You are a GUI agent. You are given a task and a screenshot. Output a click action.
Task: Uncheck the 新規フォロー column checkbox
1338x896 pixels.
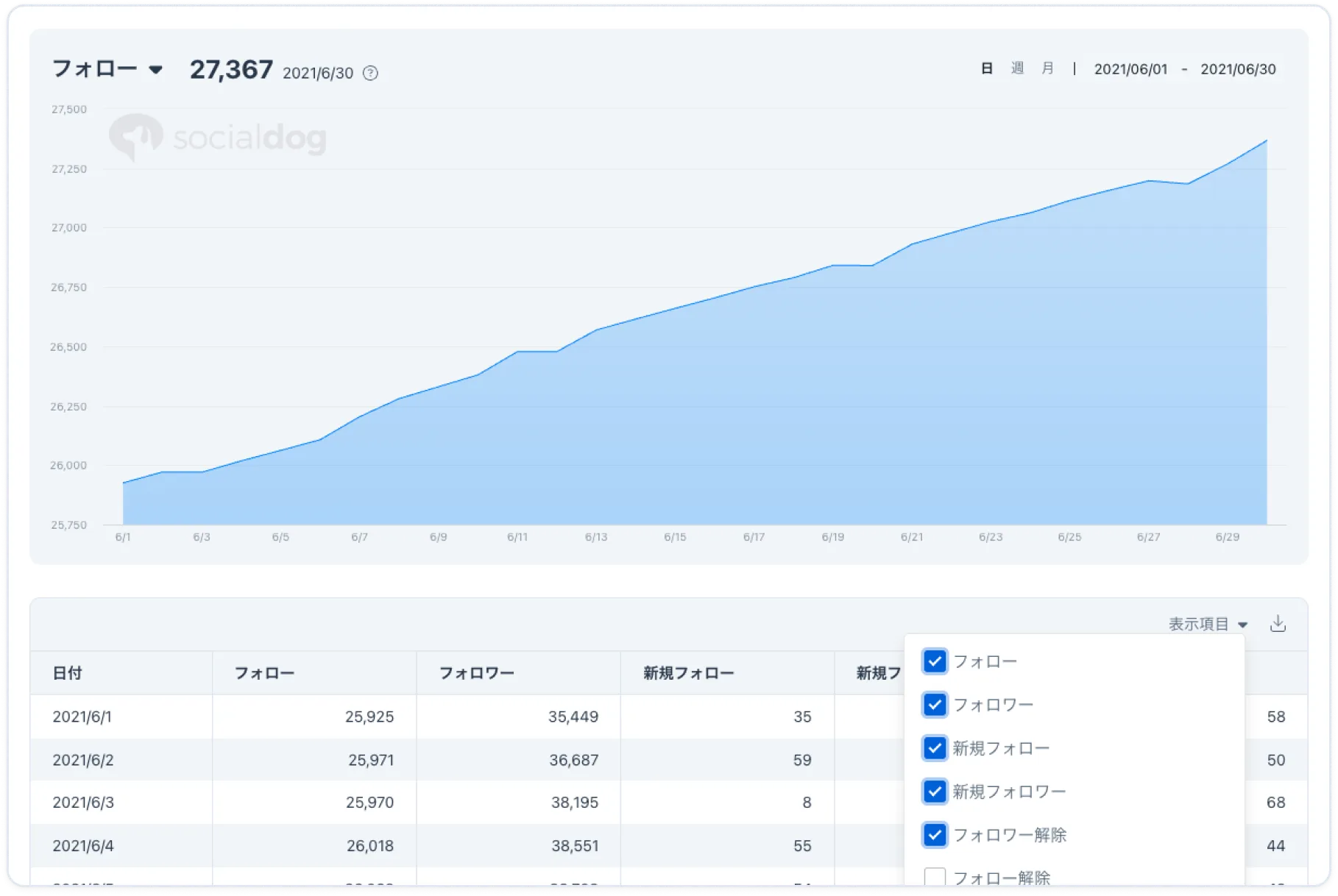(935, 748)
